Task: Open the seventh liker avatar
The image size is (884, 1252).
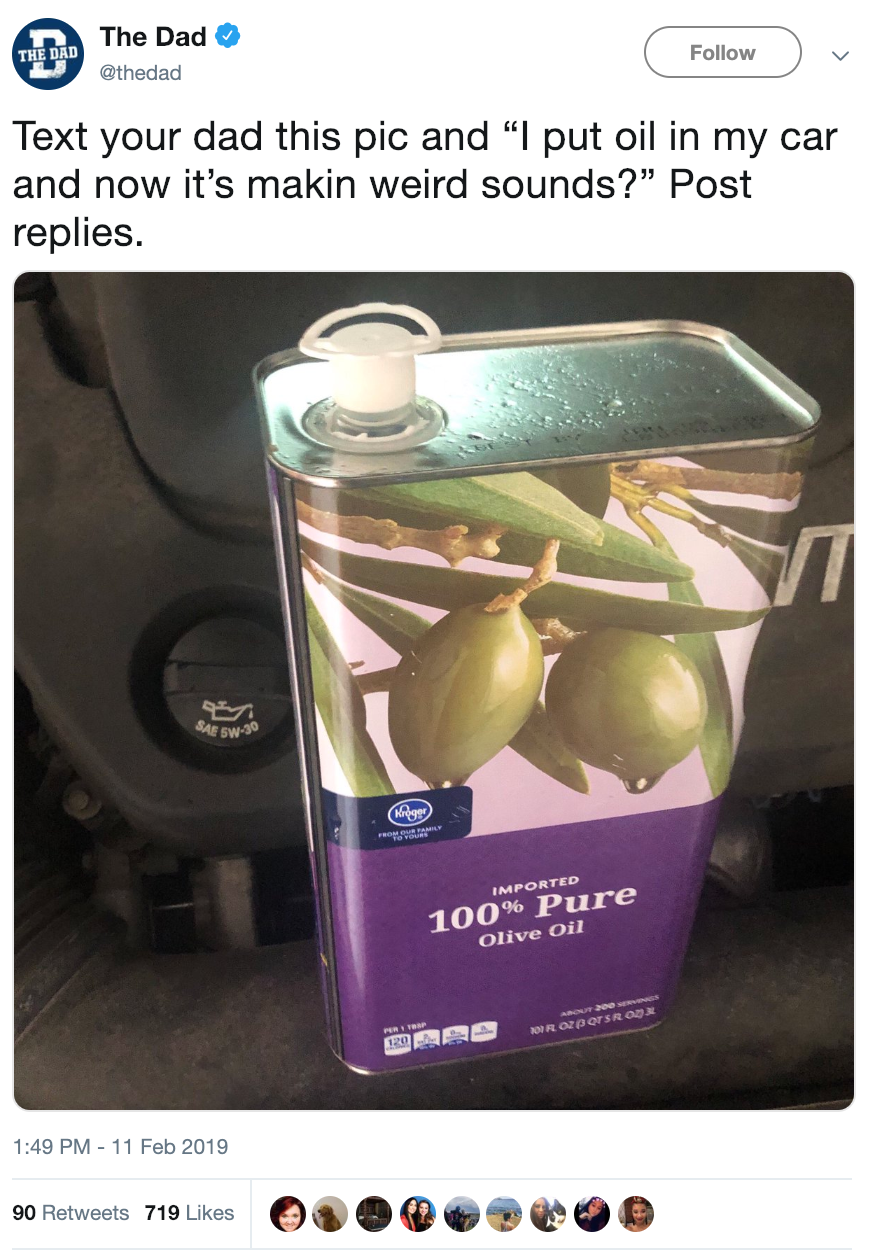Action: click(x=548, y=1213)
